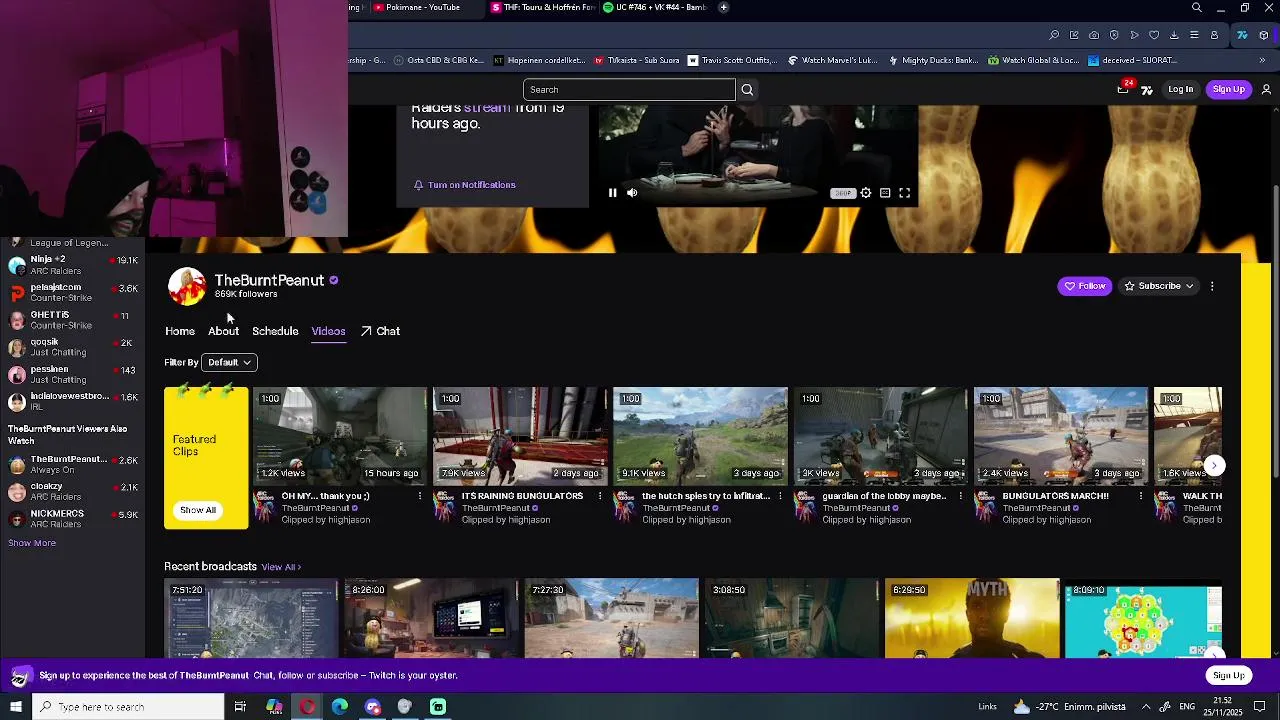View All recent broadcasts
Image resolution: width=1280 pixels, height=720 pixels.
(281, 567)
